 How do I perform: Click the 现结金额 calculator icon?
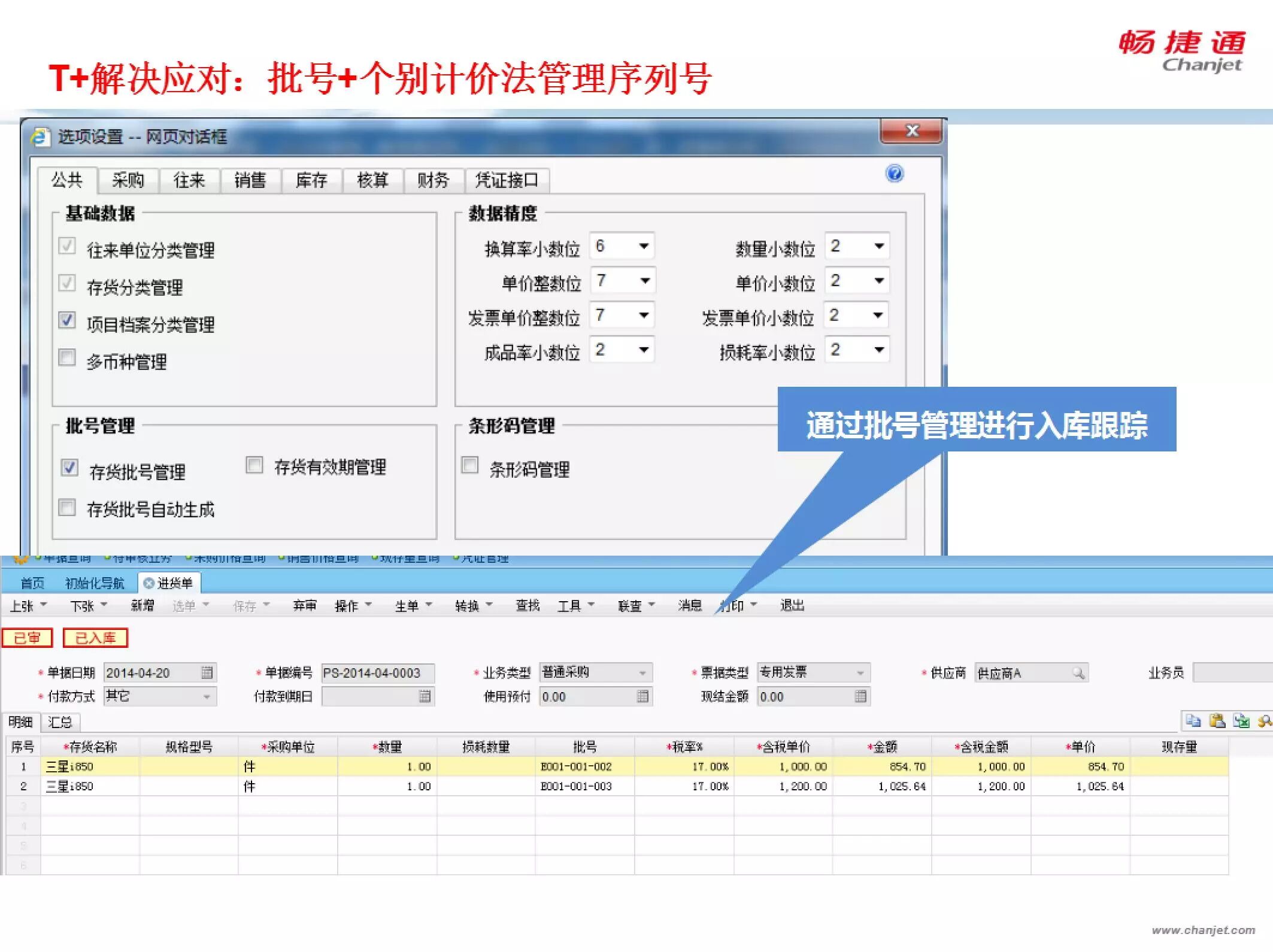point(860,696)
